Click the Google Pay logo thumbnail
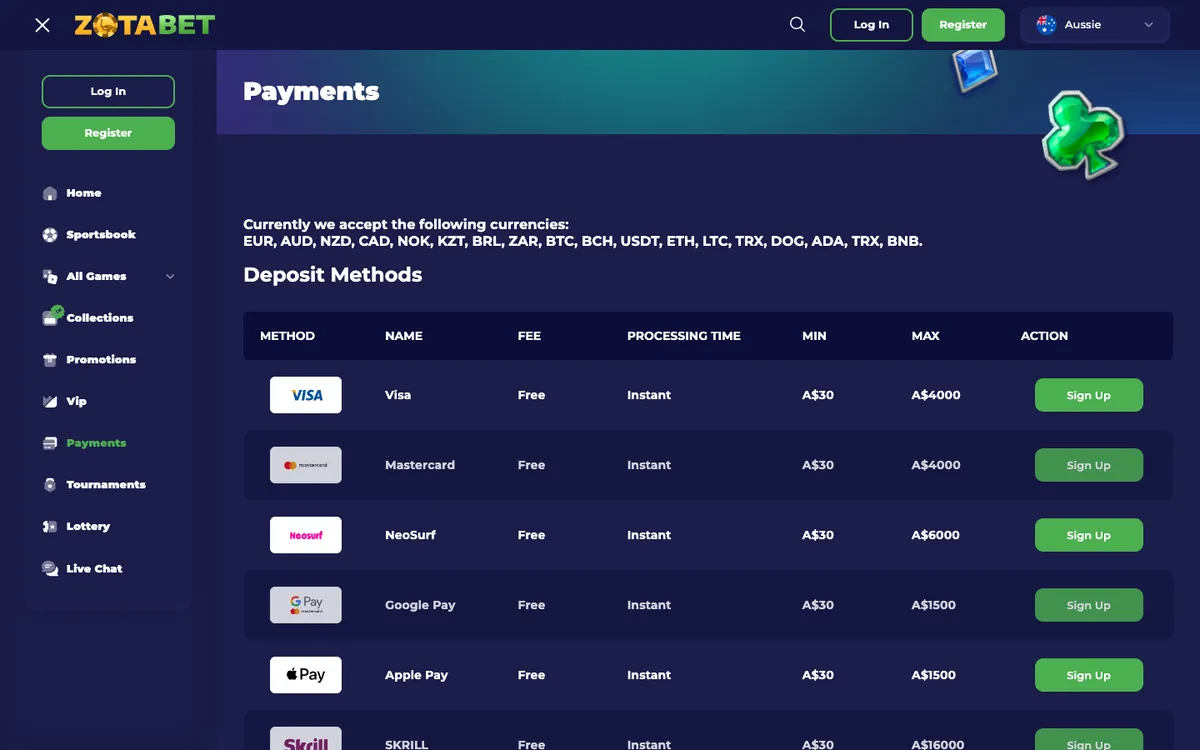Screen dimensions: 1200x750 point(306,605)
